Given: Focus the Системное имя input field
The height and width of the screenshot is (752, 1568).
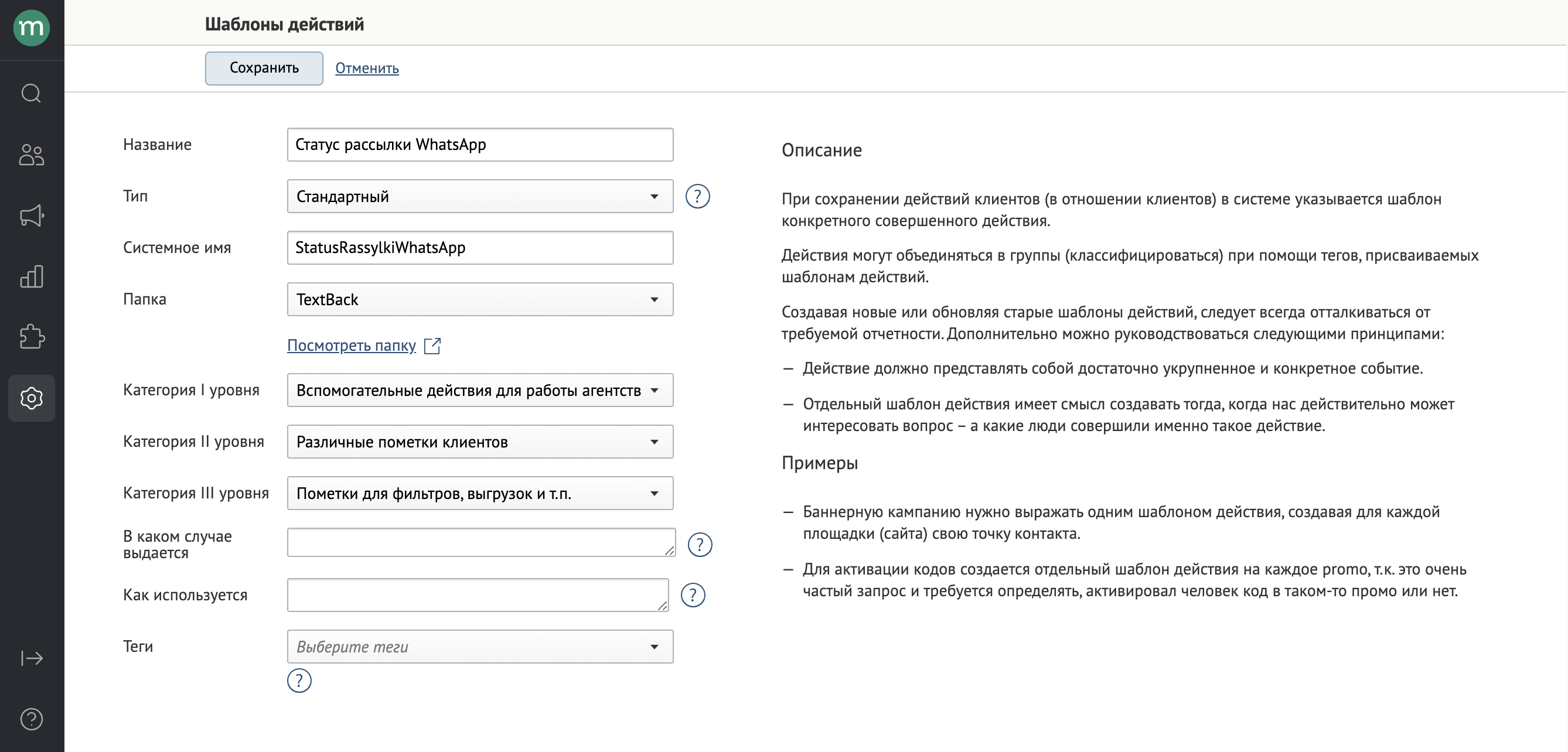Looking at the screenshot, I should coord(480,248).
